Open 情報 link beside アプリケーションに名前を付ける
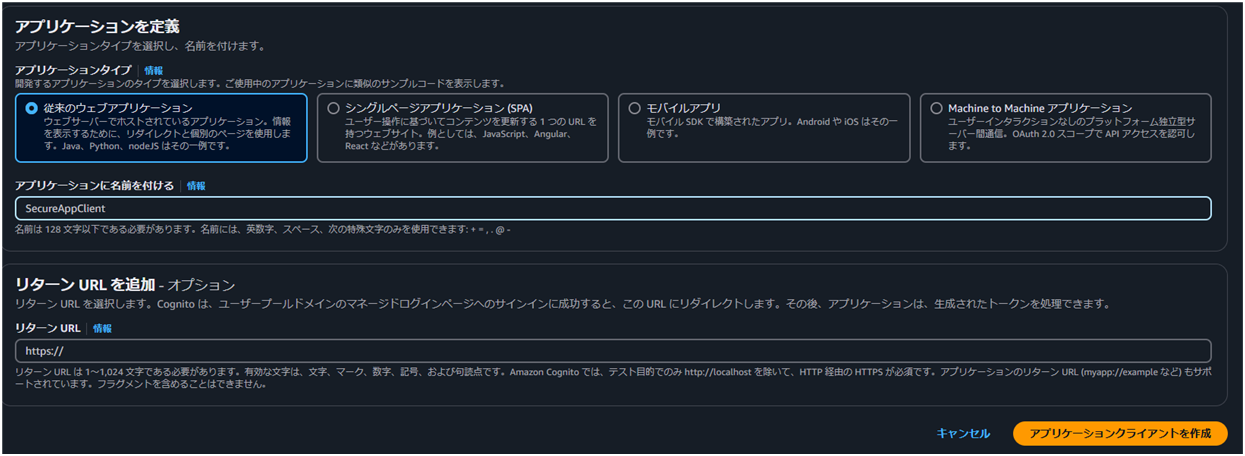The height and width of the screenshot is (456, 1245). [x=196, y=186]
